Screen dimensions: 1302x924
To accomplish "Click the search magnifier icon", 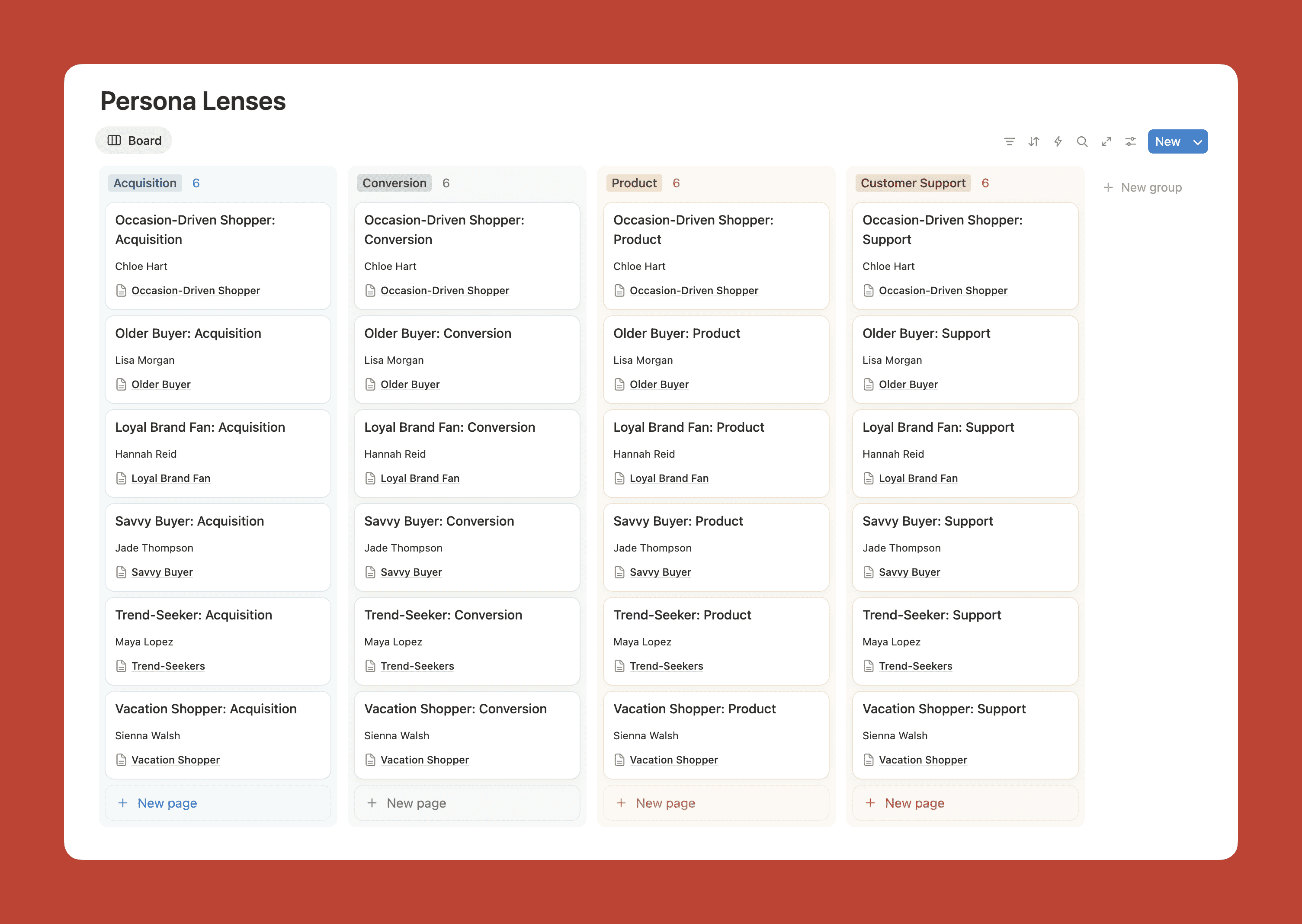I will point(1082,142).
